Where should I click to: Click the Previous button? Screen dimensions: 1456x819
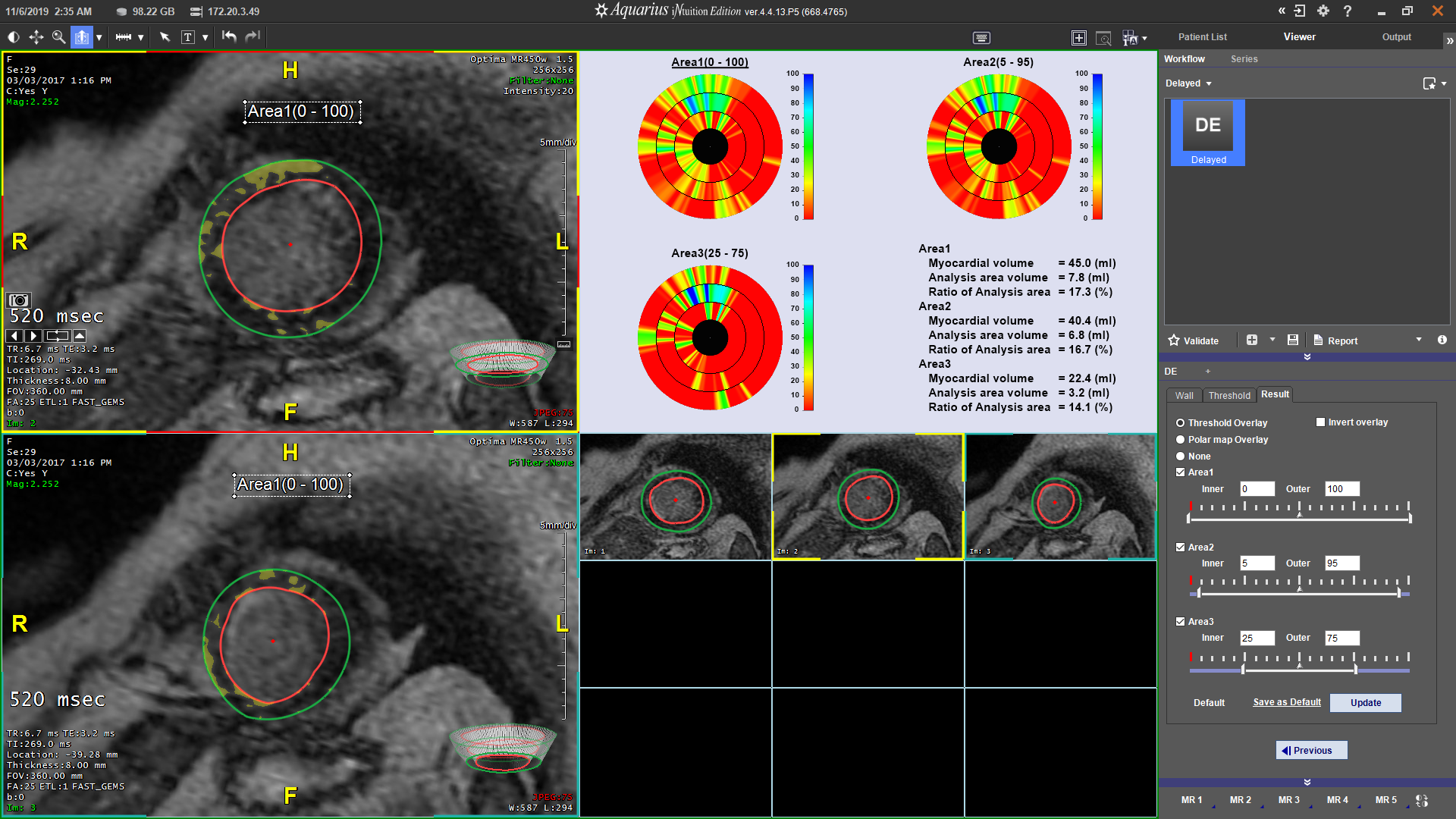click(x=1311, y=750)
